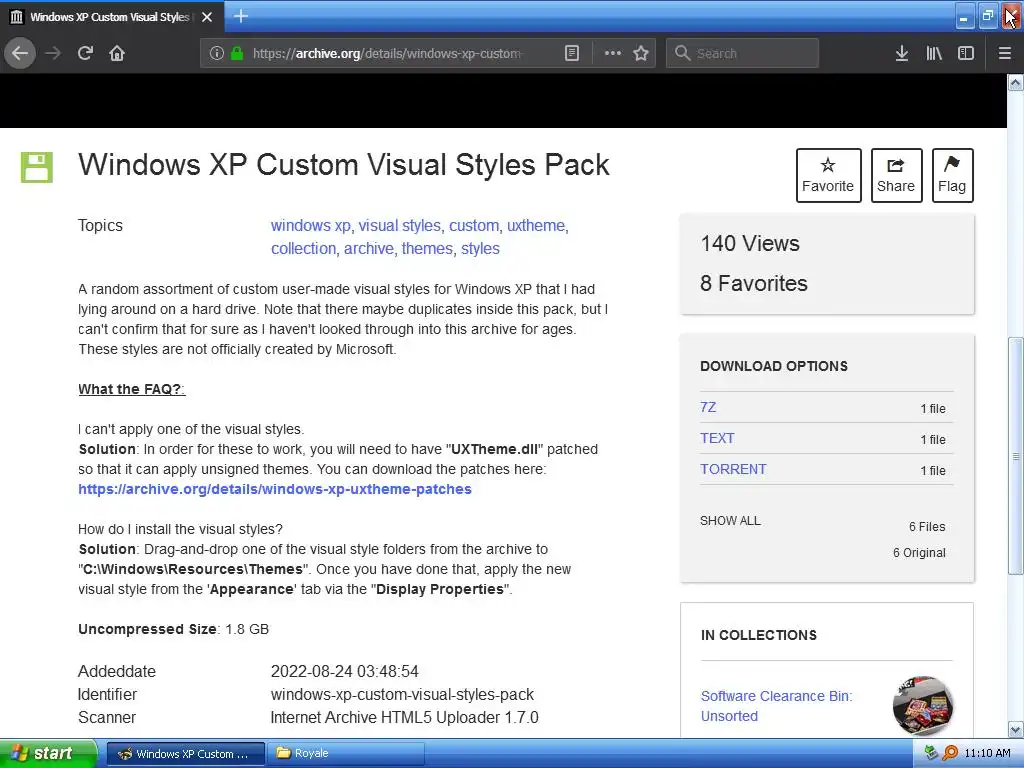Click the Forward arrow button

click(x=53, y=54)
